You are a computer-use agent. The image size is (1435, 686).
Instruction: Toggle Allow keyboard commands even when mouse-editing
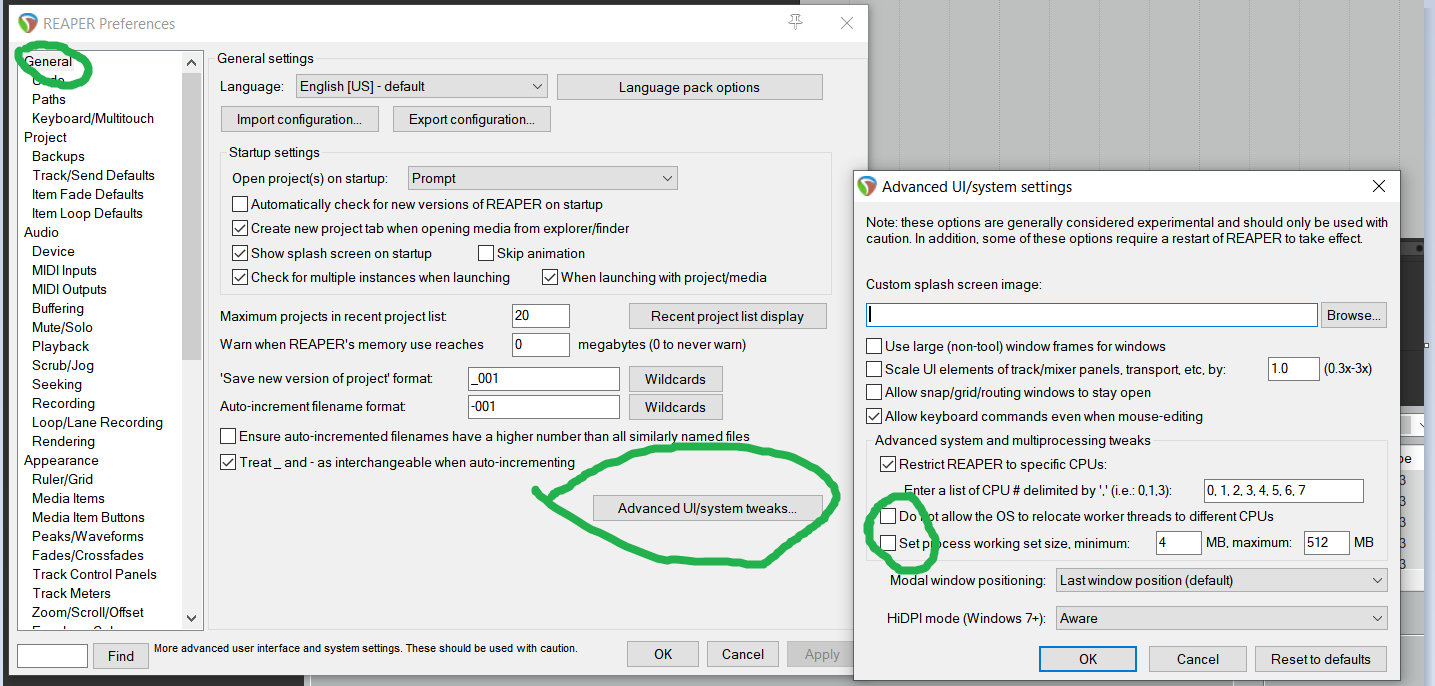tap(874, 416)
